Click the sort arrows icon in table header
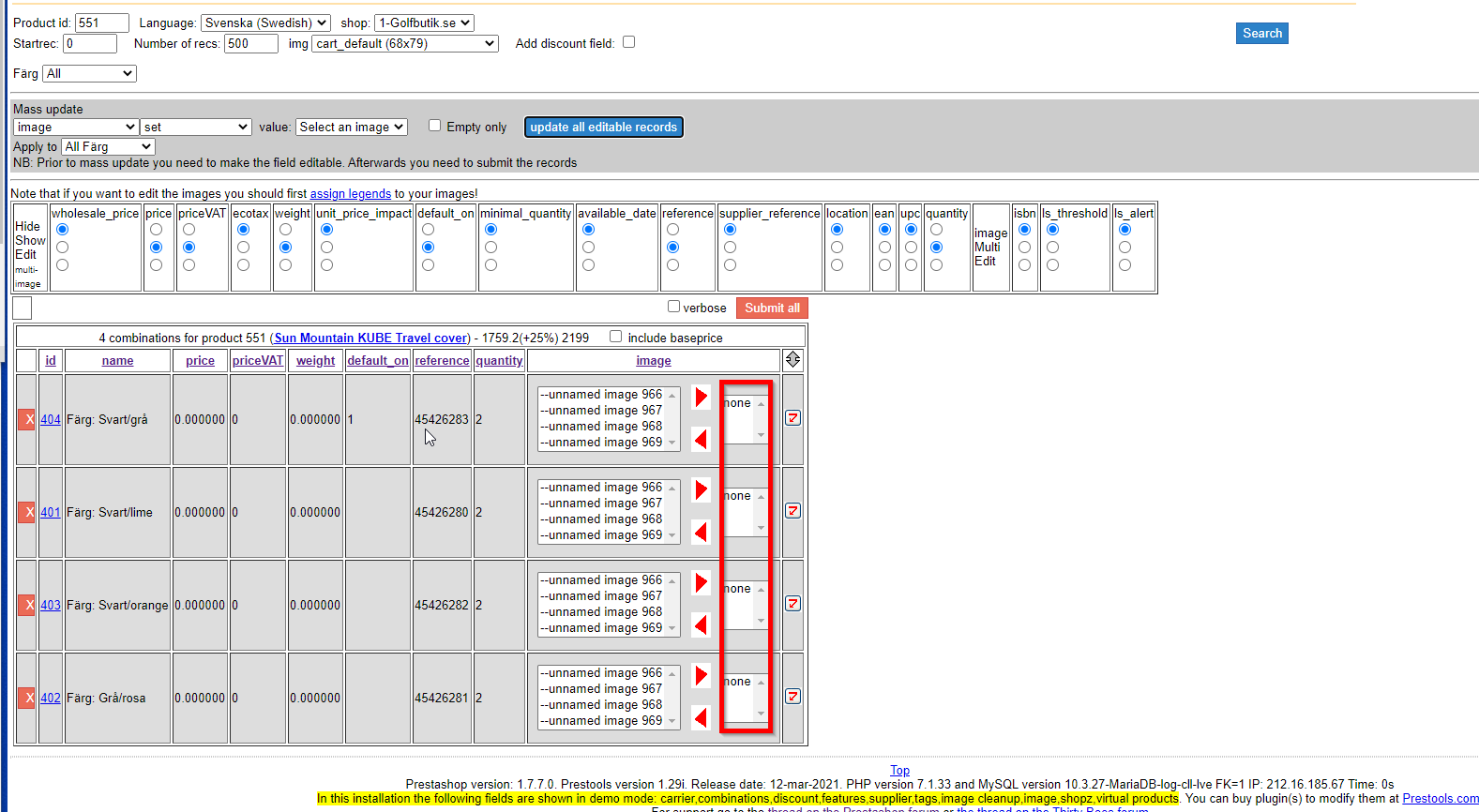 (x=792, y=360)
